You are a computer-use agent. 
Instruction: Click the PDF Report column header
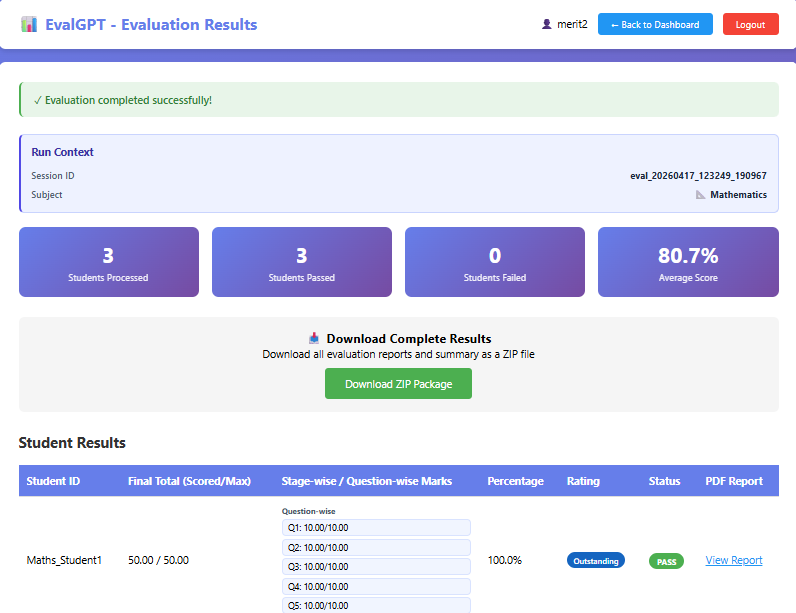(x=734, y=481)
